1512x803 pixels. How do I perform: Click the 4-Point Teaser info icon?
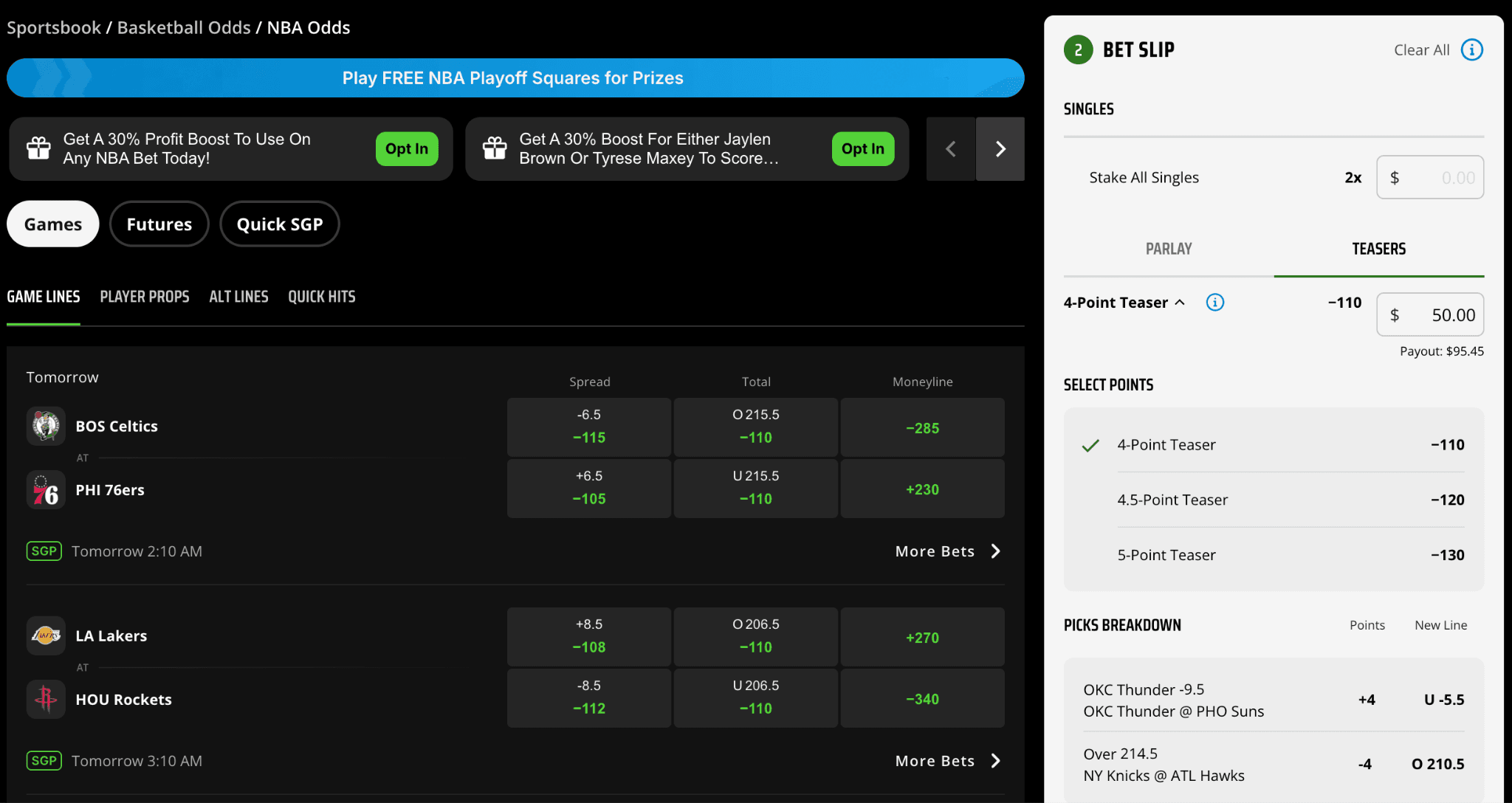pyautogui.click(x=1214, y=303)
